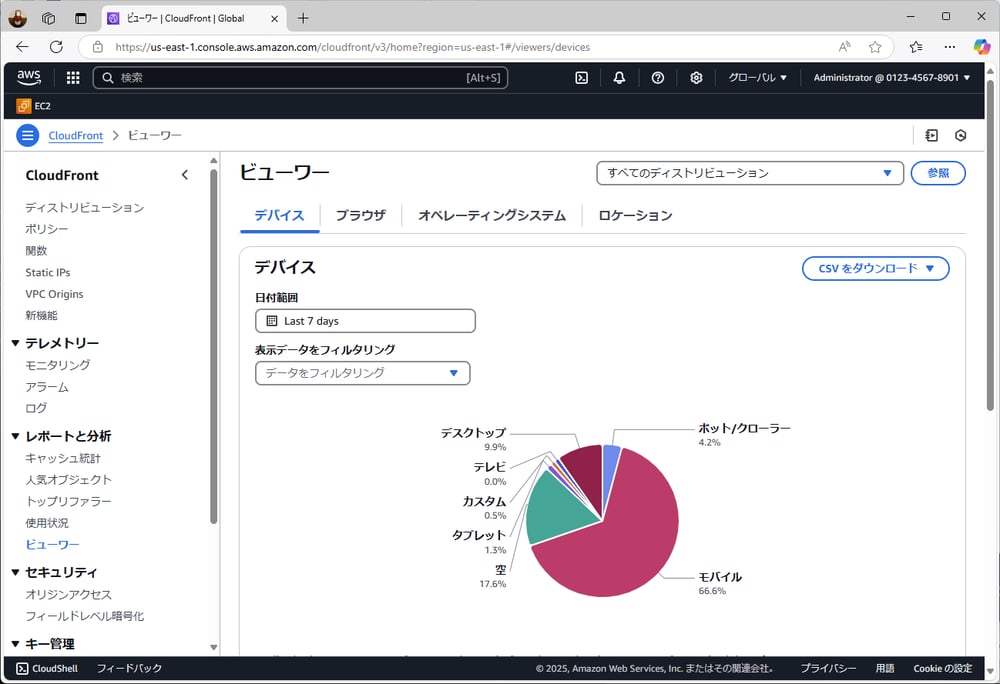Click the EC2 favorite shortcut icon
Screen dimensions: 1000x684
pyautogui.click(x=24, y=106)
